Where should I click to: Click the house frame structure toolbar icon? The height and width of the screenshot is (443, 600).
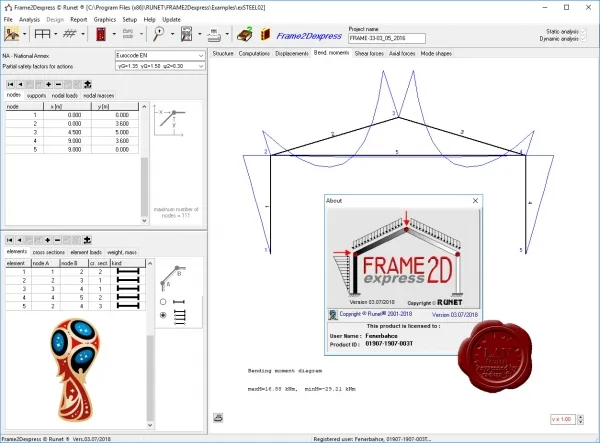click(x=12, y=34)
